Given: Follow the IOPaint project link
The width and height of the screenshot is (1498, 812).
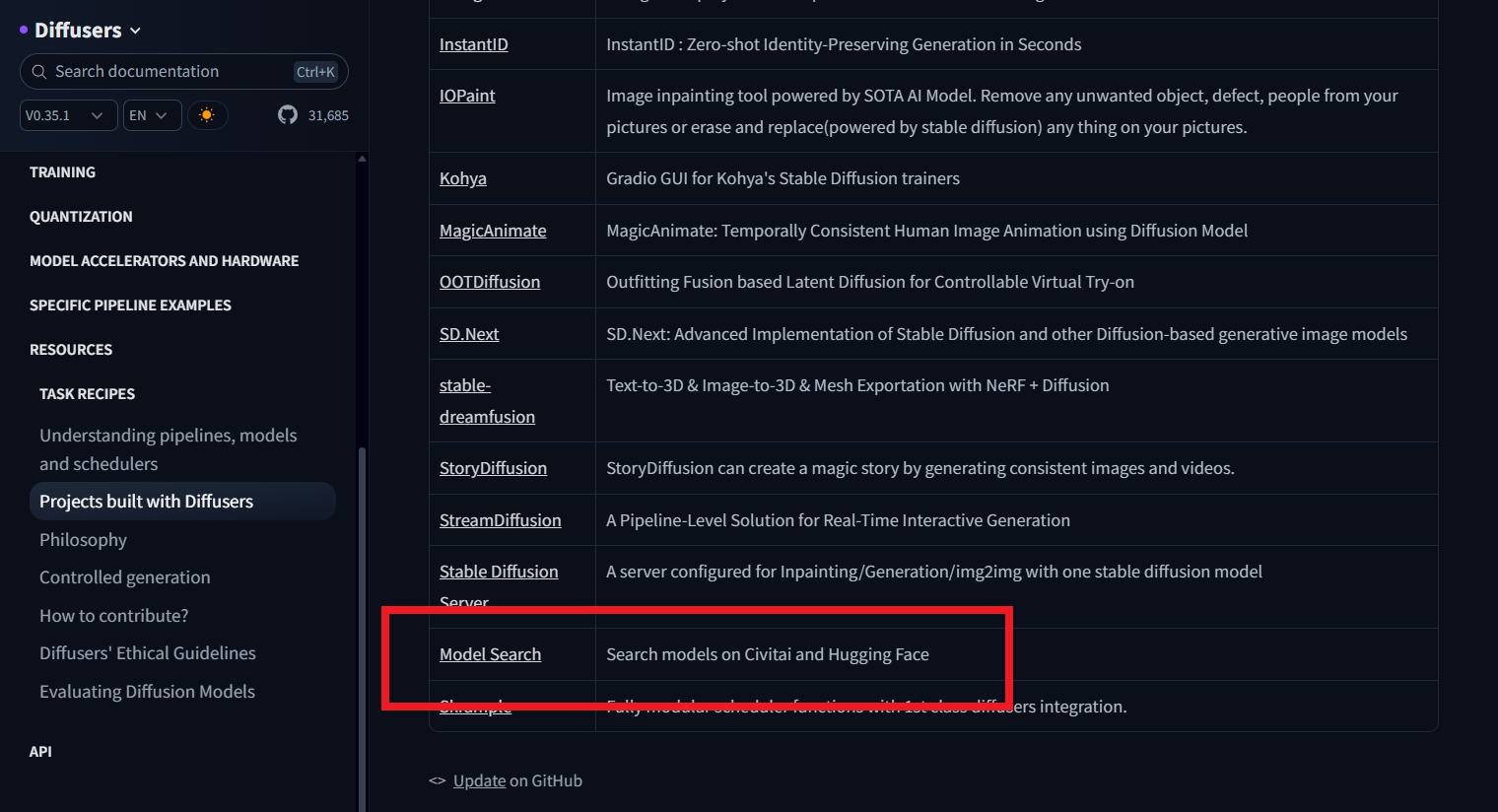Looking at the screenshot, I should [x=467, y=96].
